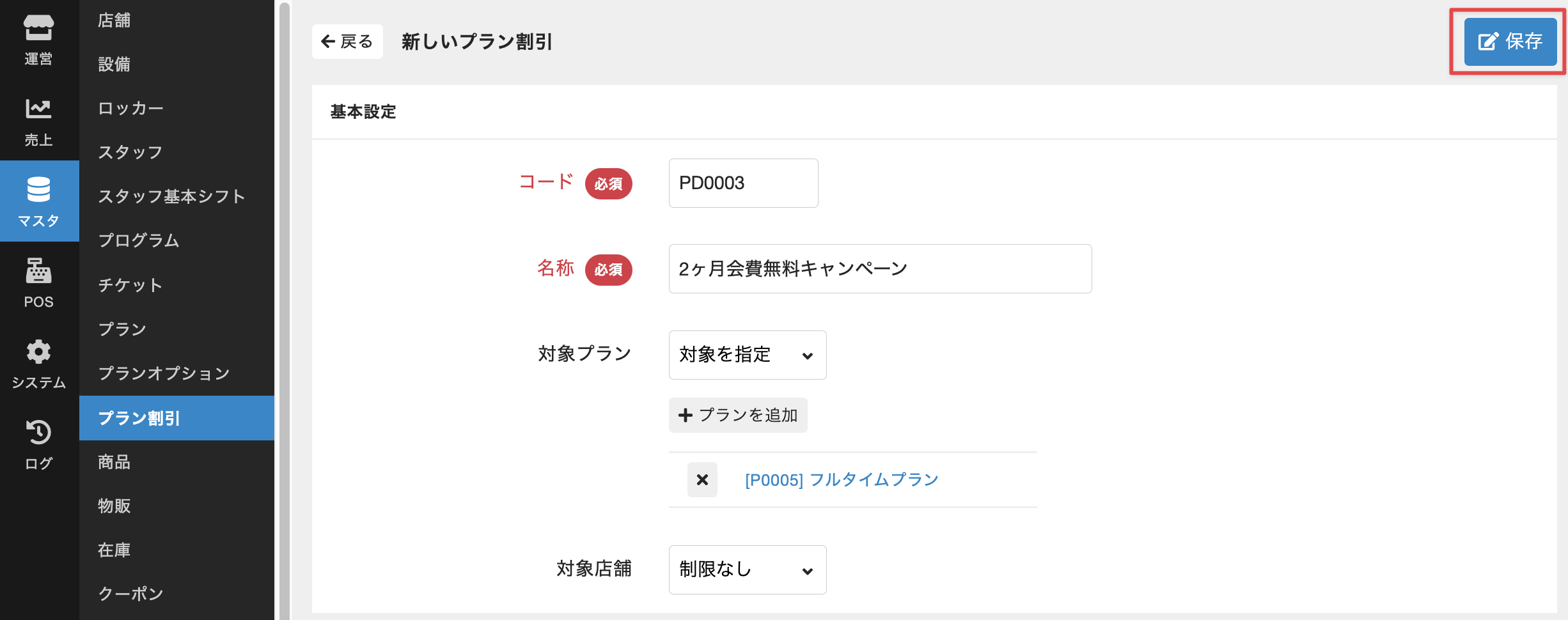1568x620 pixels.
Task: Open the 売上 sales chart icon
Action: pos(38,121)
